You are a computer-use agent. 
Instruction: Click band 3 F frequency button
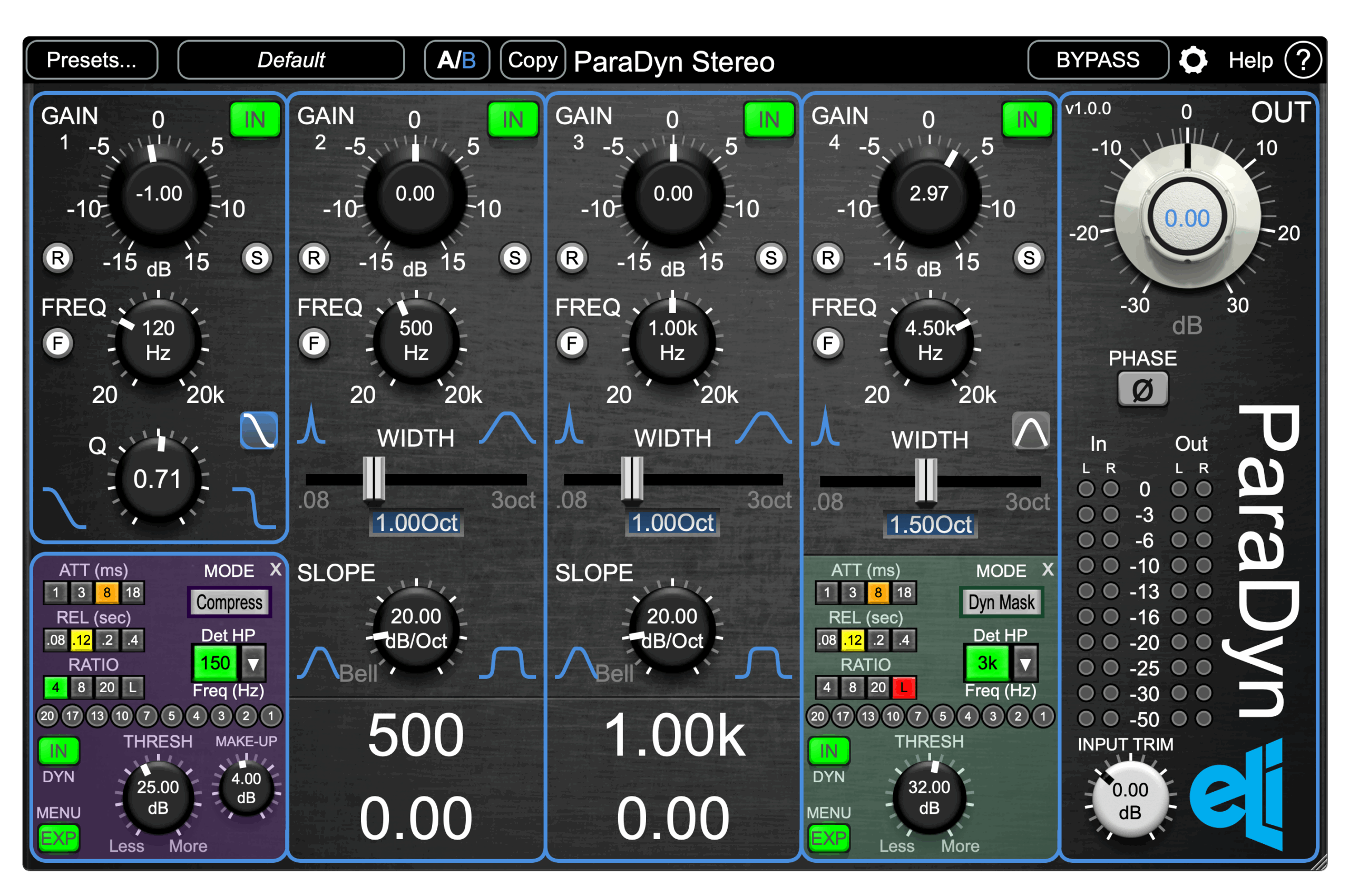(572, 343)
